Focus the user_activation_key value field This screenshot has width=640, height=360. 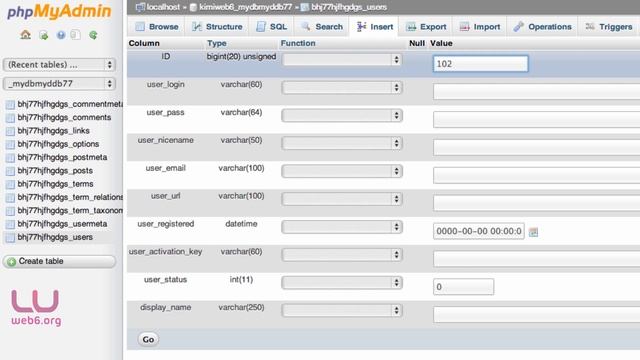[x=536, y=259]
